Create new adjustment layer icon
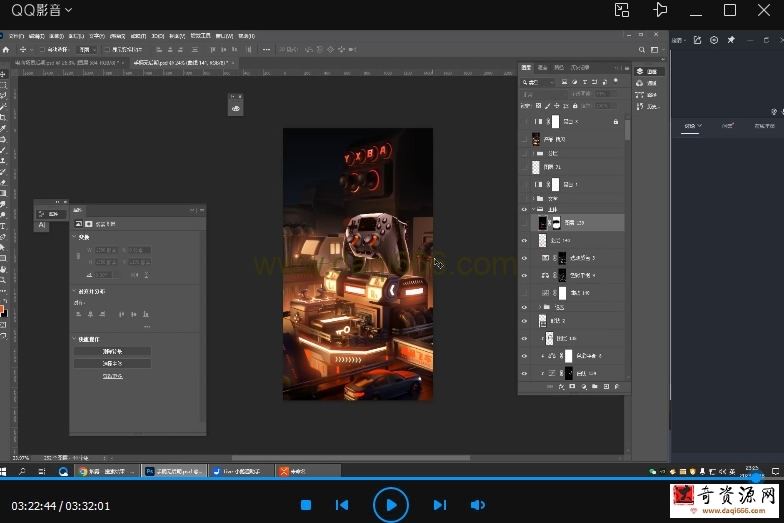Image resolution: width=784 pixels, height=523 pixels. tap(584, 386)
